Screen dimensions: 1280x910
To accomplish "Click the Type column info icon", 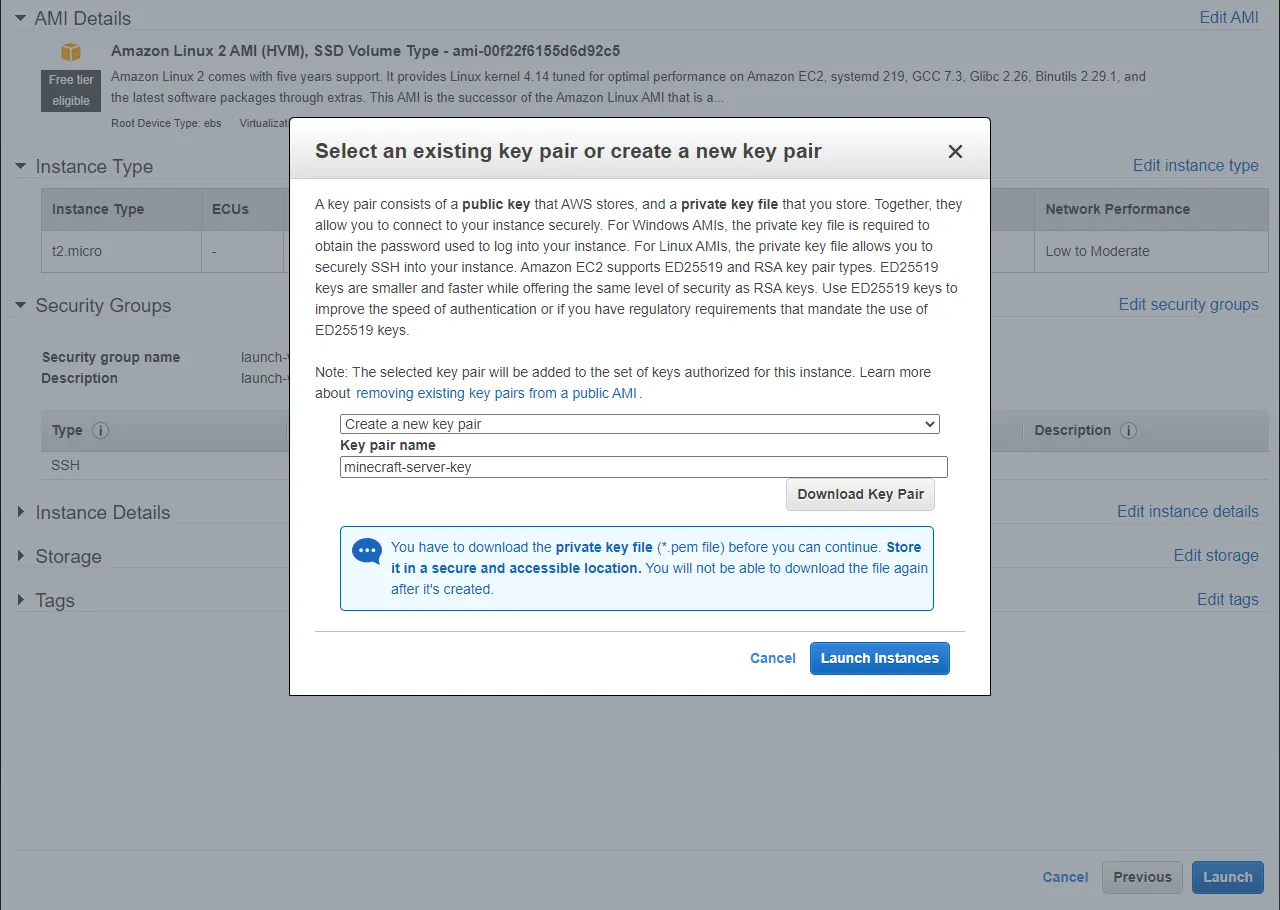I will [x=100, y=430].
